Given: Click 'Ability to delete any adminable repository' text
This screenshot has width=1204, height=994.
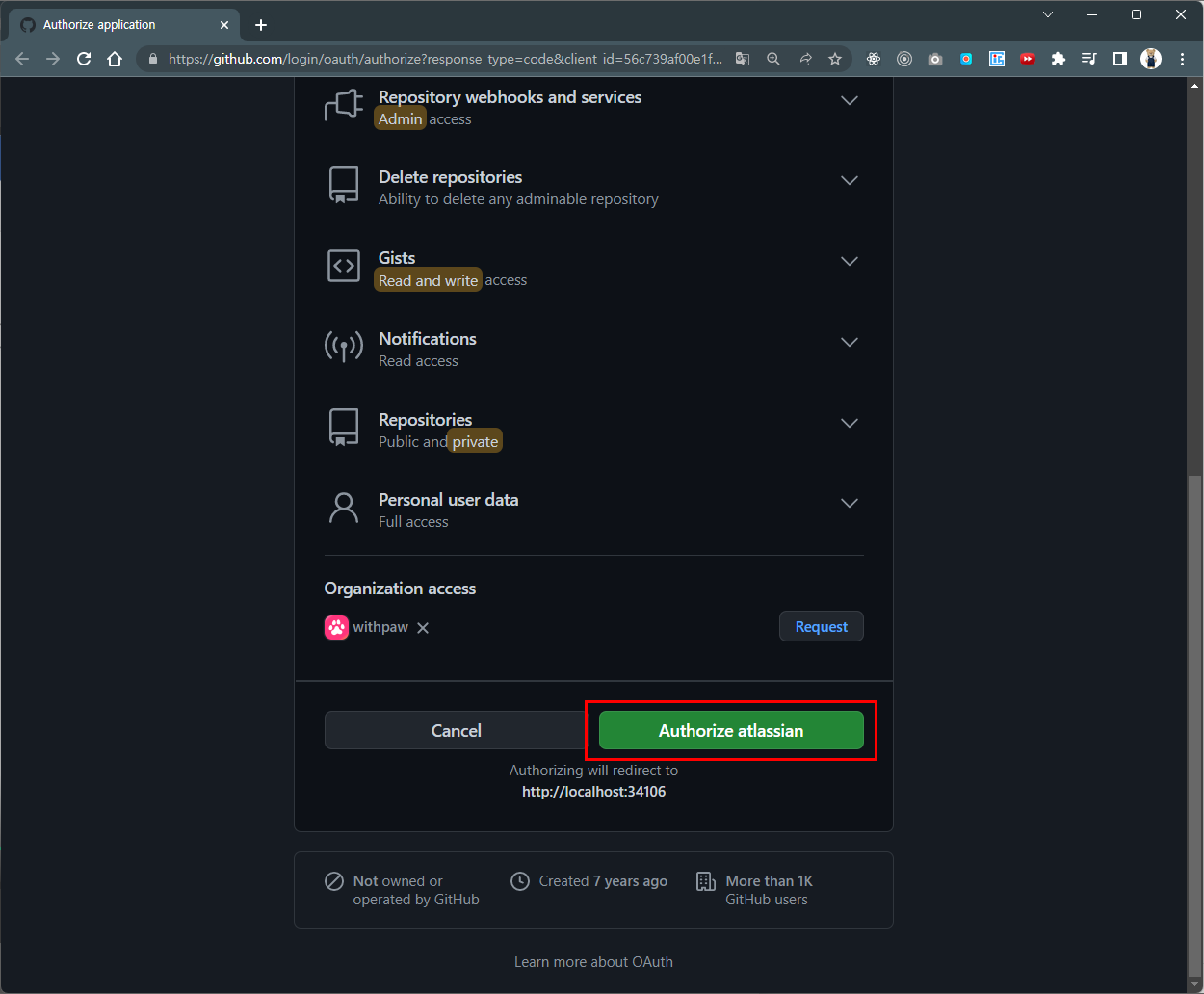Looking at the screenshot, I should click(x=518, y=199).
